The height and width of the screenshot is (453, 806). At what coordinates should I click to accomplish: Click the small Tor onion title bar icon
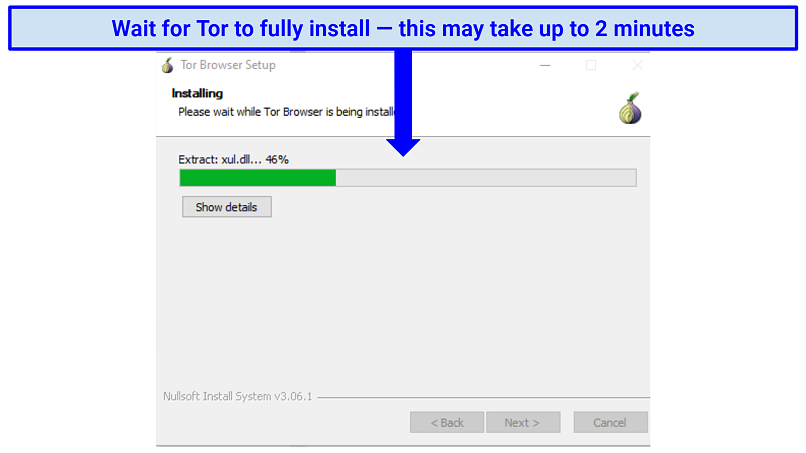[x=167, y=65]
